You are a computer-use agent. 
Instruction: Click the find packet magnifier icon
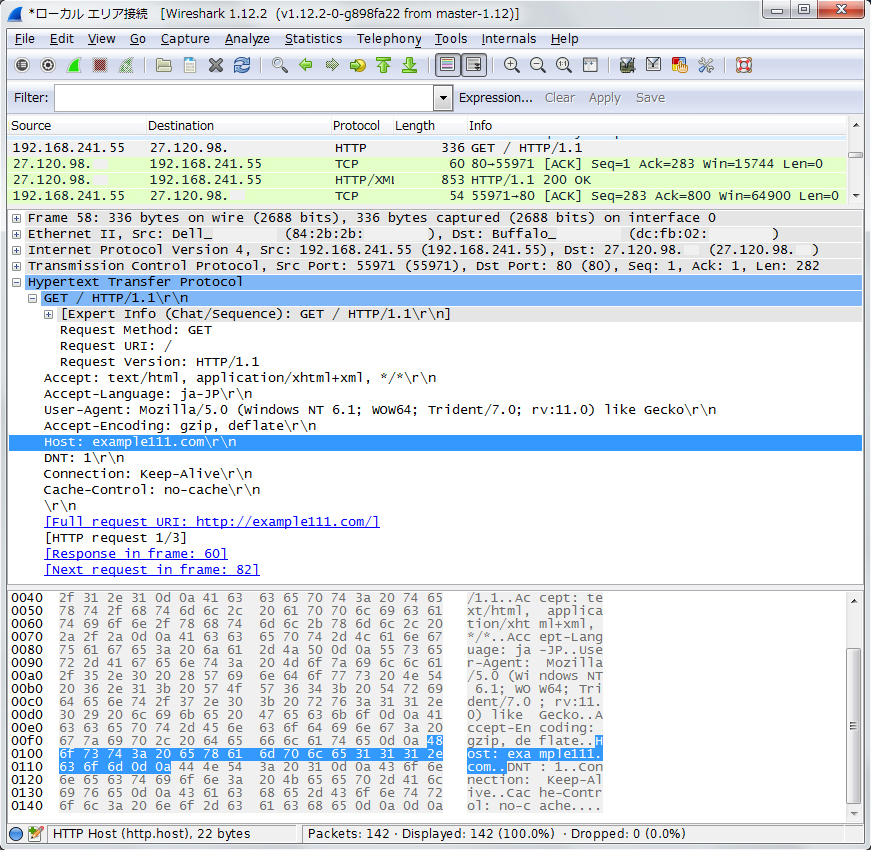(x=280, y=65)
